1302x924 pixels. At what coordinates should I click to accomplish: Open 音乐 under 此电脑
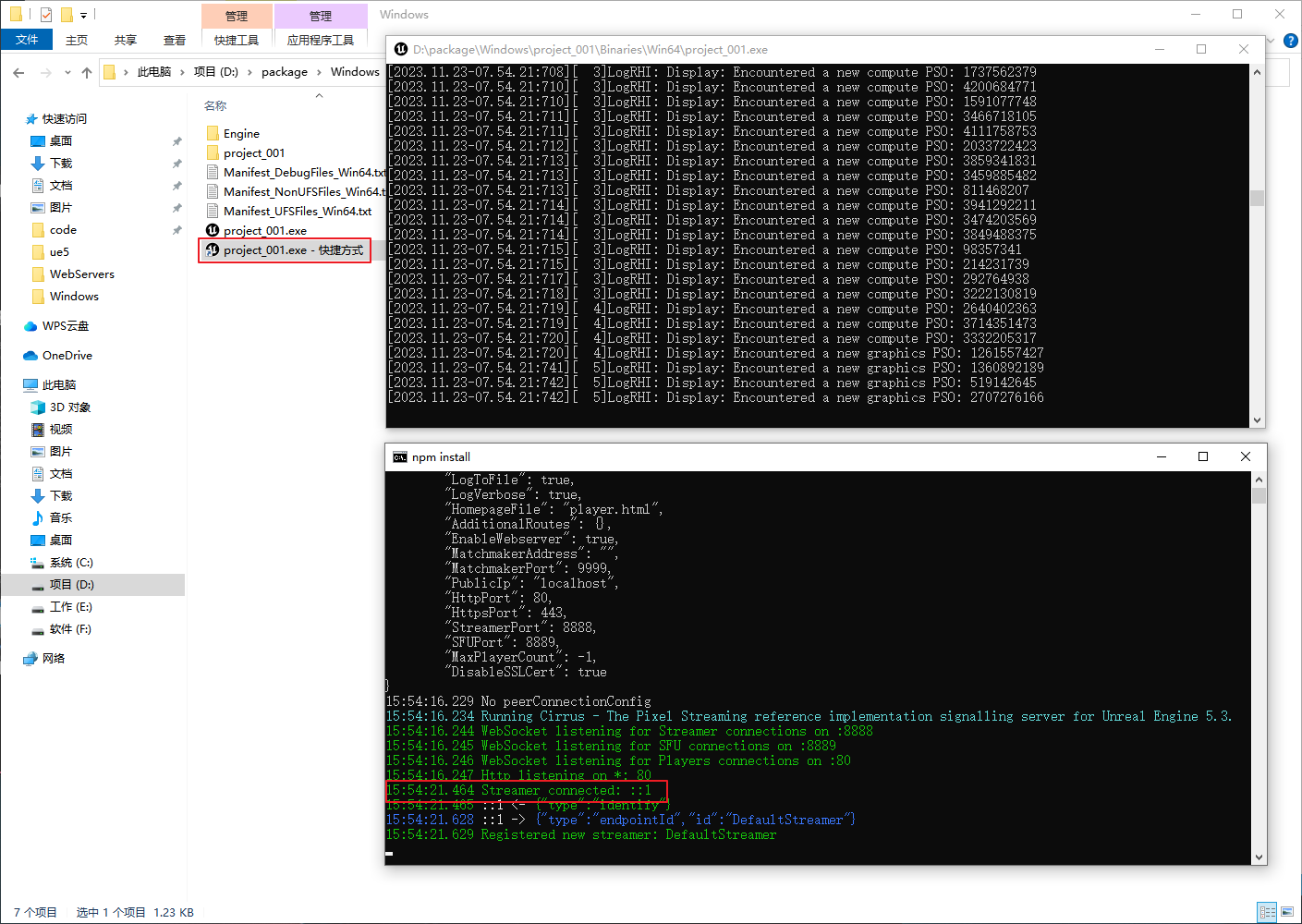click(61, 518)
